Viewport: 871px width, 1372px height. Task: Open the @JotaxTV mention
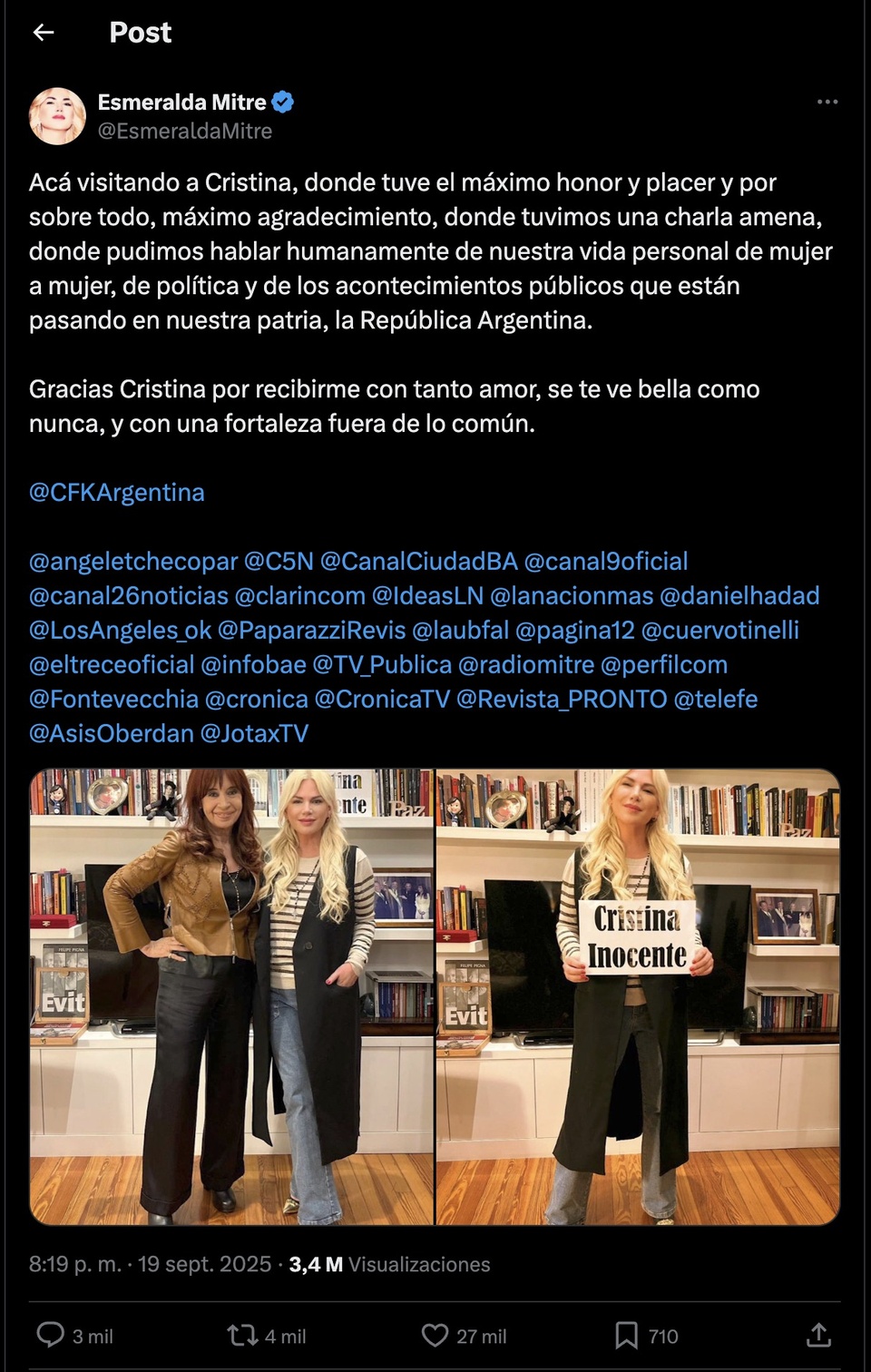254,734
